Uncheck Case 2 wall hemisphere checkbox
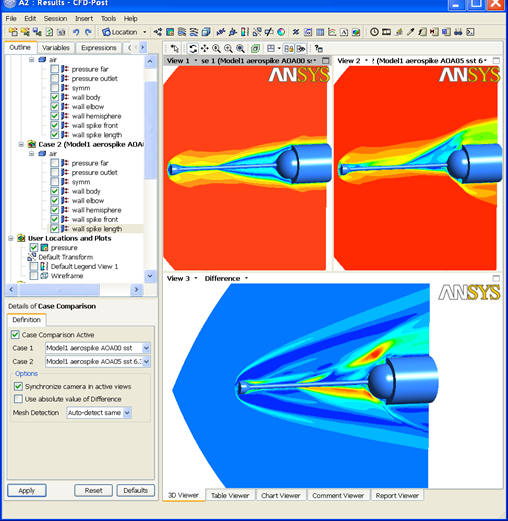This screenshot has width=508, height=521. click(55, 210)
